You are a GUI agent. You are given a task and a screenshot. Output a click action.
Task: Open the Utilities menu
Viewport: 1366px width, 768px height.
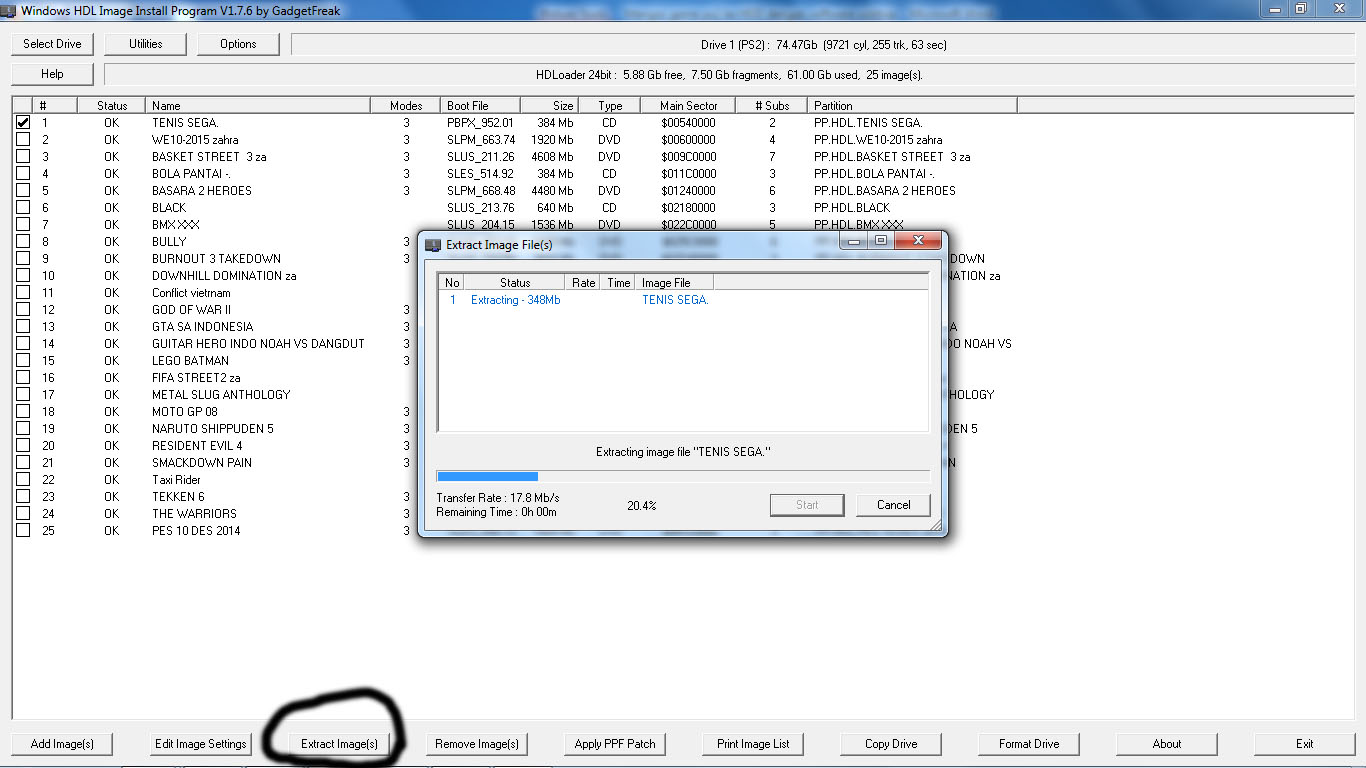pyautogui.click(x=144, y=43)
